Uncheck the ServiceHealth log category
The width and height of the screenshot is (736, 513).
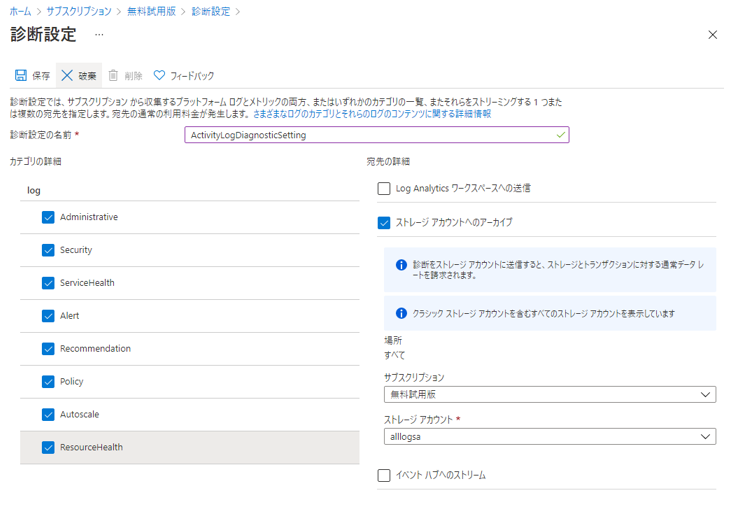click(48, 283)
